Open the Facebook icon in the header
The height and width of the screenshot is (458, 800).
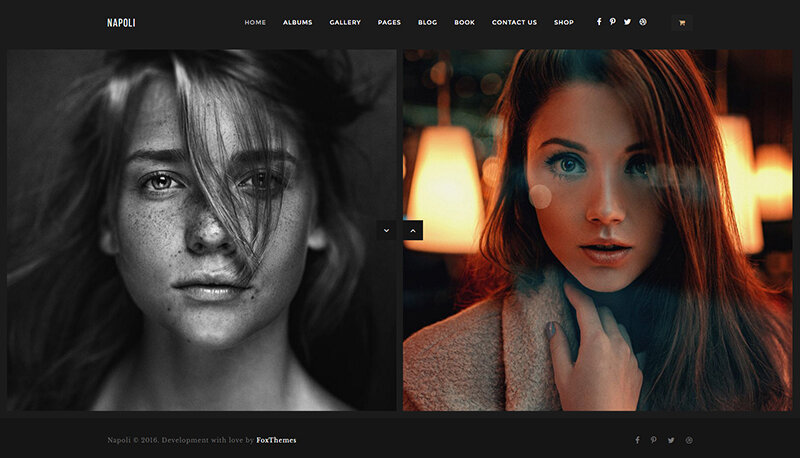[599, 22]
